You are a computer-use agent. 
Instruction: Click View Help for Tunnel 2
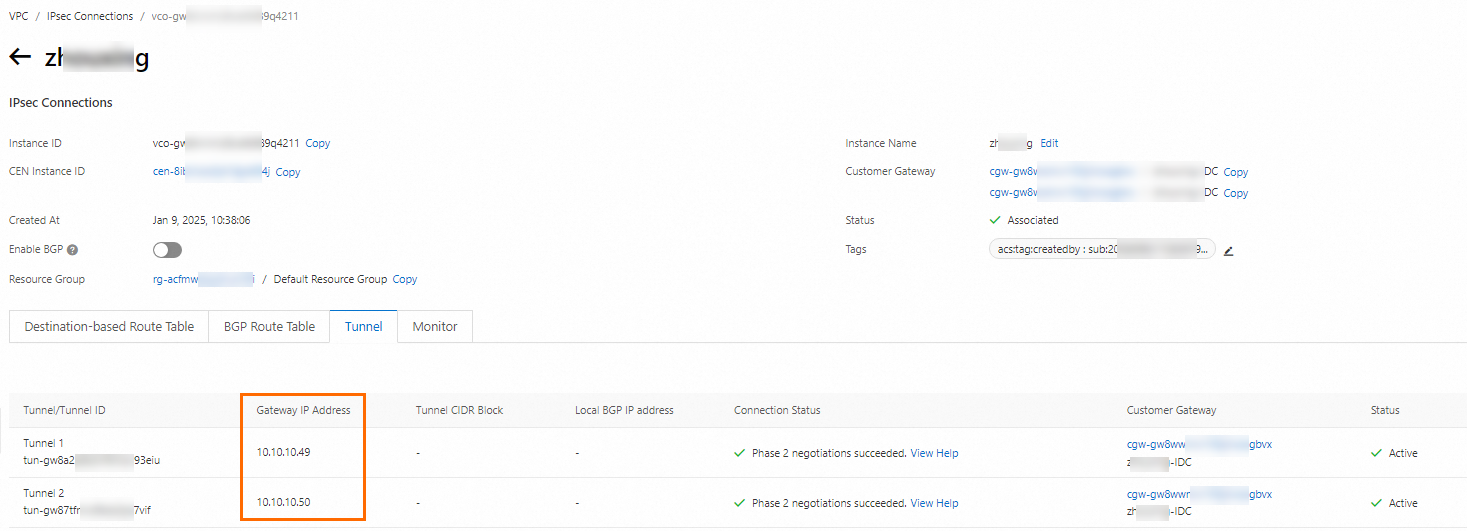coord(934,504)
